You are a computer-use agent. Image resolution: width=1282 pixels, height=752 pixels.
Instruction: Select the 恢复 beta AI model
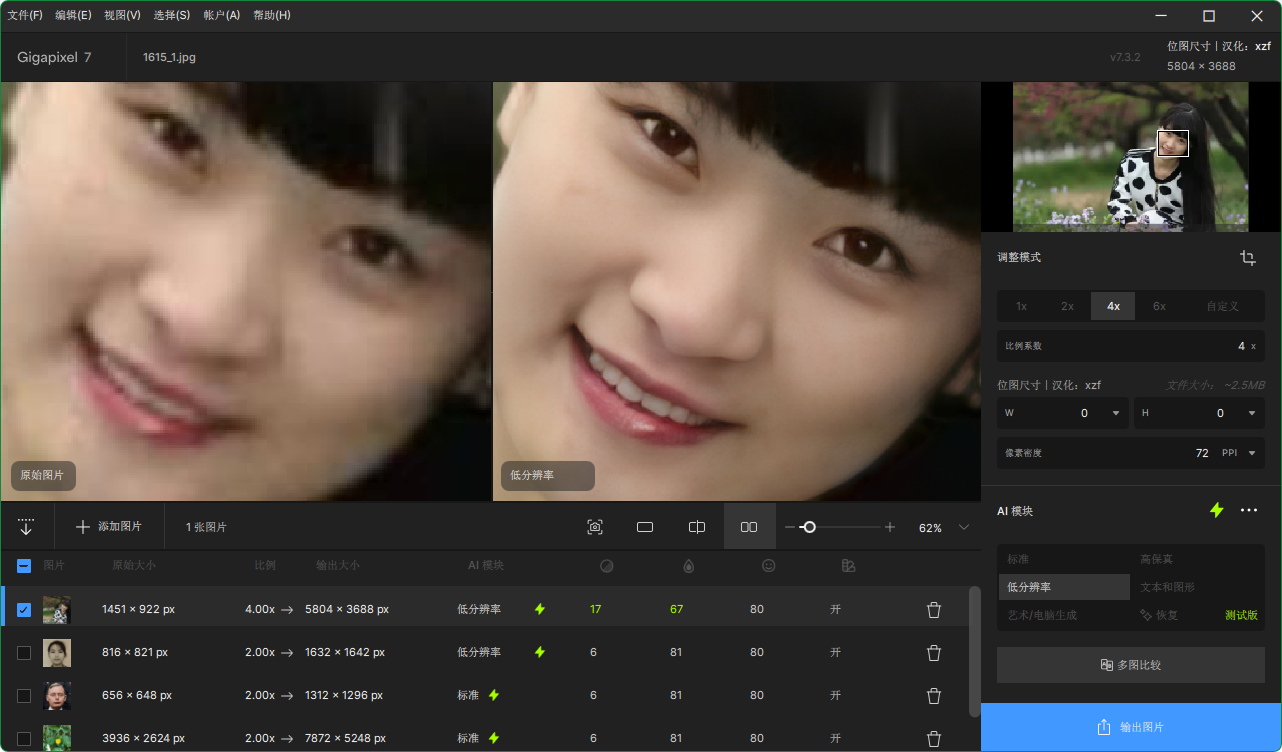point(1198,615)
